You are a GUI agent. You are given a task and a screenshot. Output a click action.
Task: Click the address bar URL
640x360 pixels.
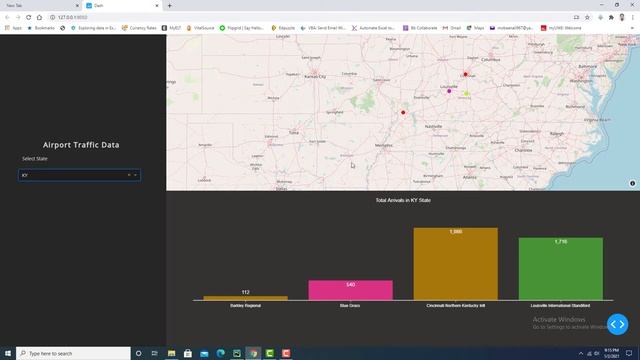click(72, 18)
